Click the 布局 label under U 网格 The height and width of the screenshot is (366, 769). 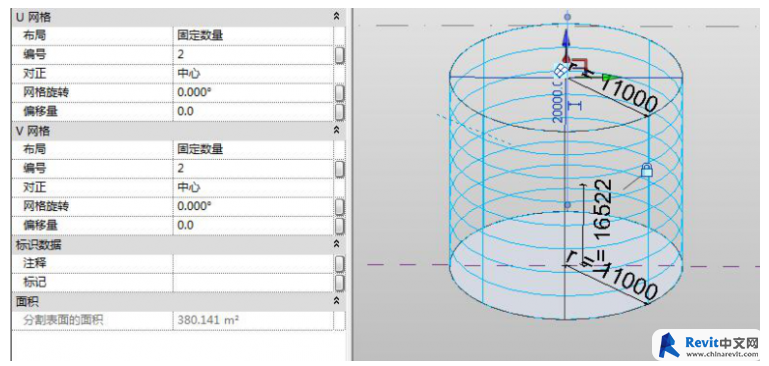pyautogui.click(x=35, y=35)
